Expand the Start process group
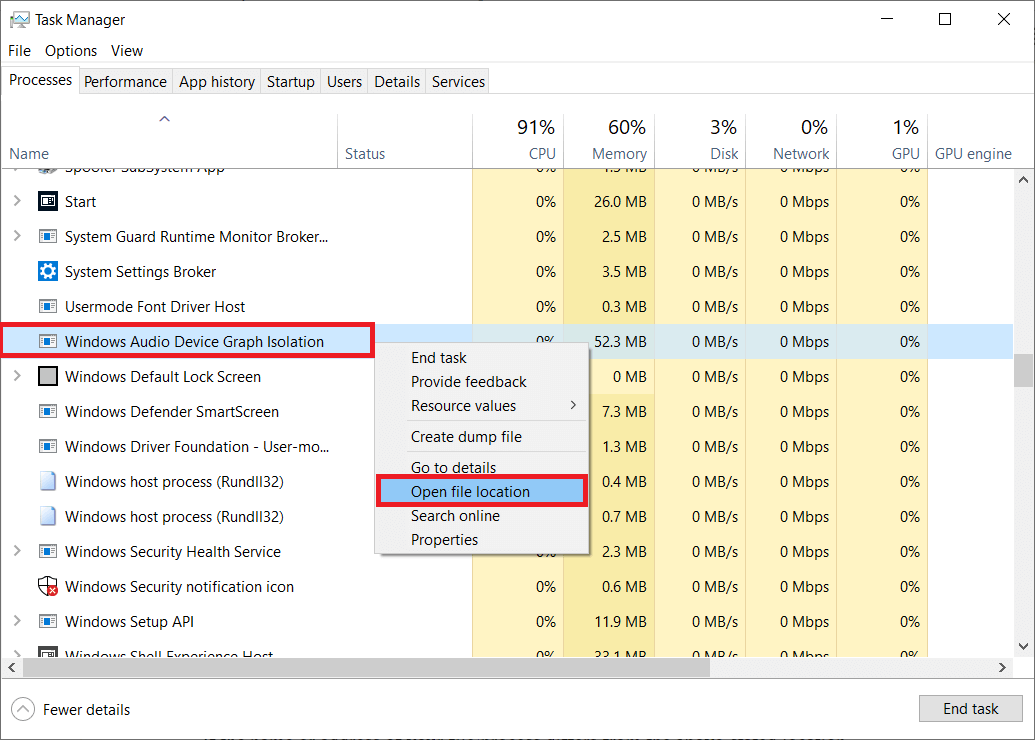The image size is (1035, 740). 19,201
